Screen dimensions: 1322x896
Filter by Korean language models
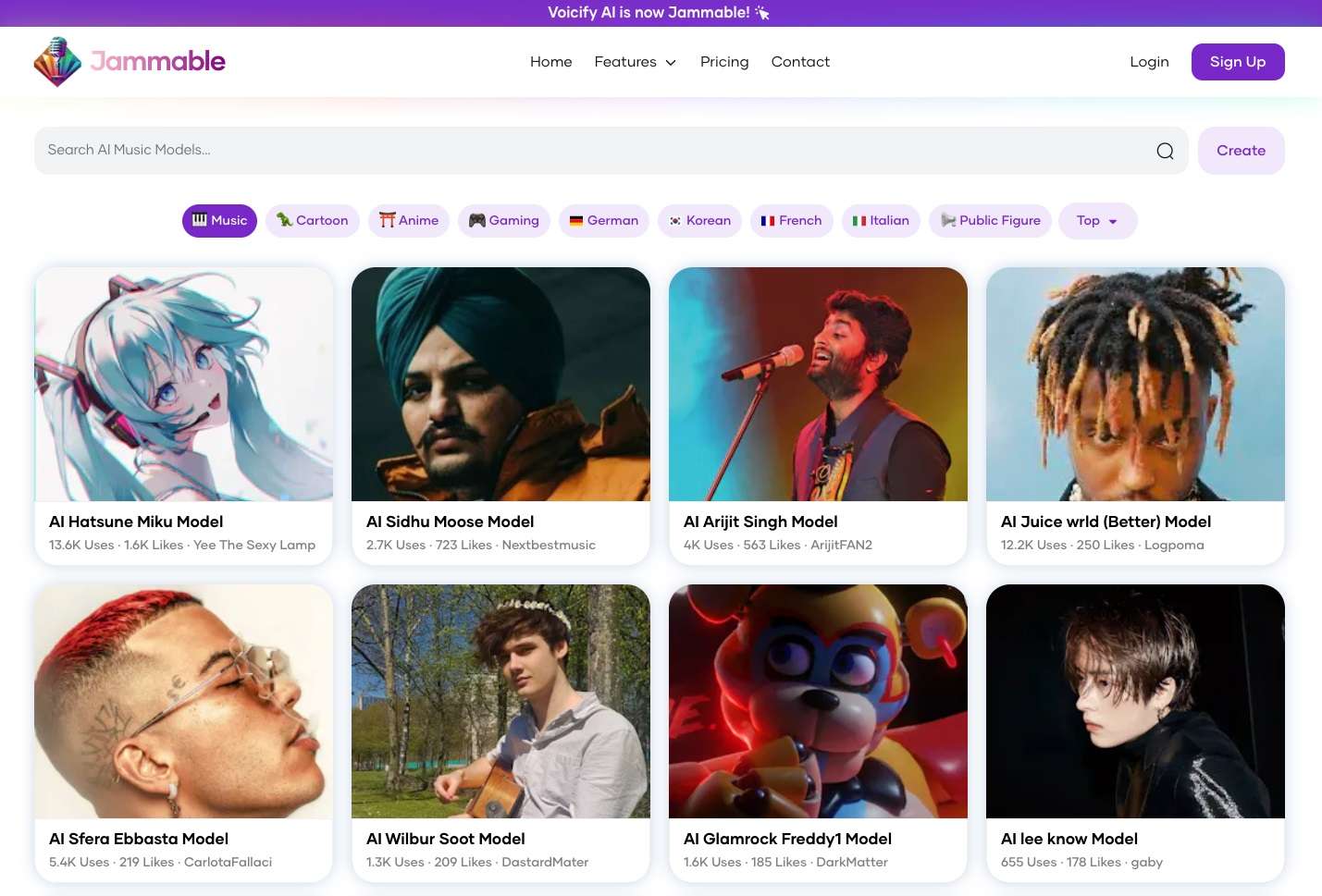coord(700,221)
